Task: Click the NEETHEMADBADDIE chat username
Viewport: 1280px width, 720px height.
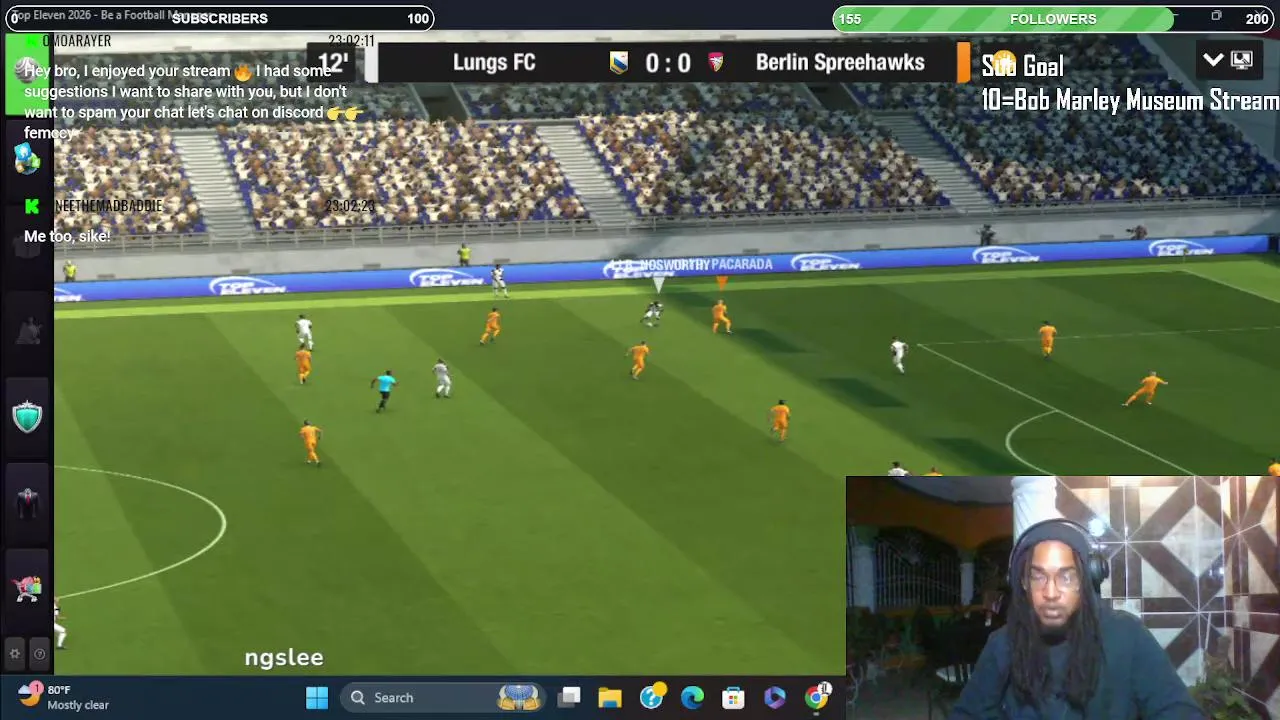Action: pos(108,206)
